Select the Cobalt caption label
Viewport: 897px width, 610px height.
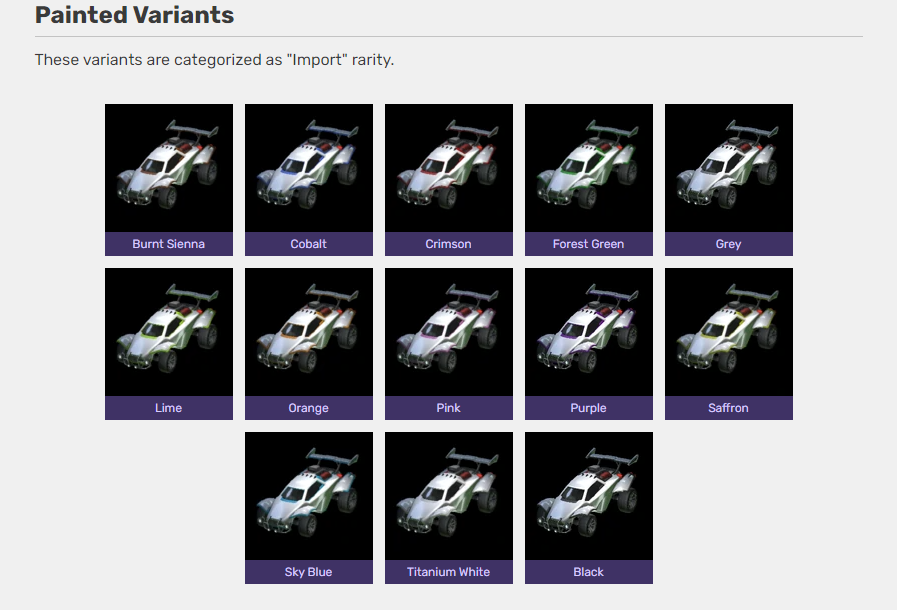(x=308, y=244)
